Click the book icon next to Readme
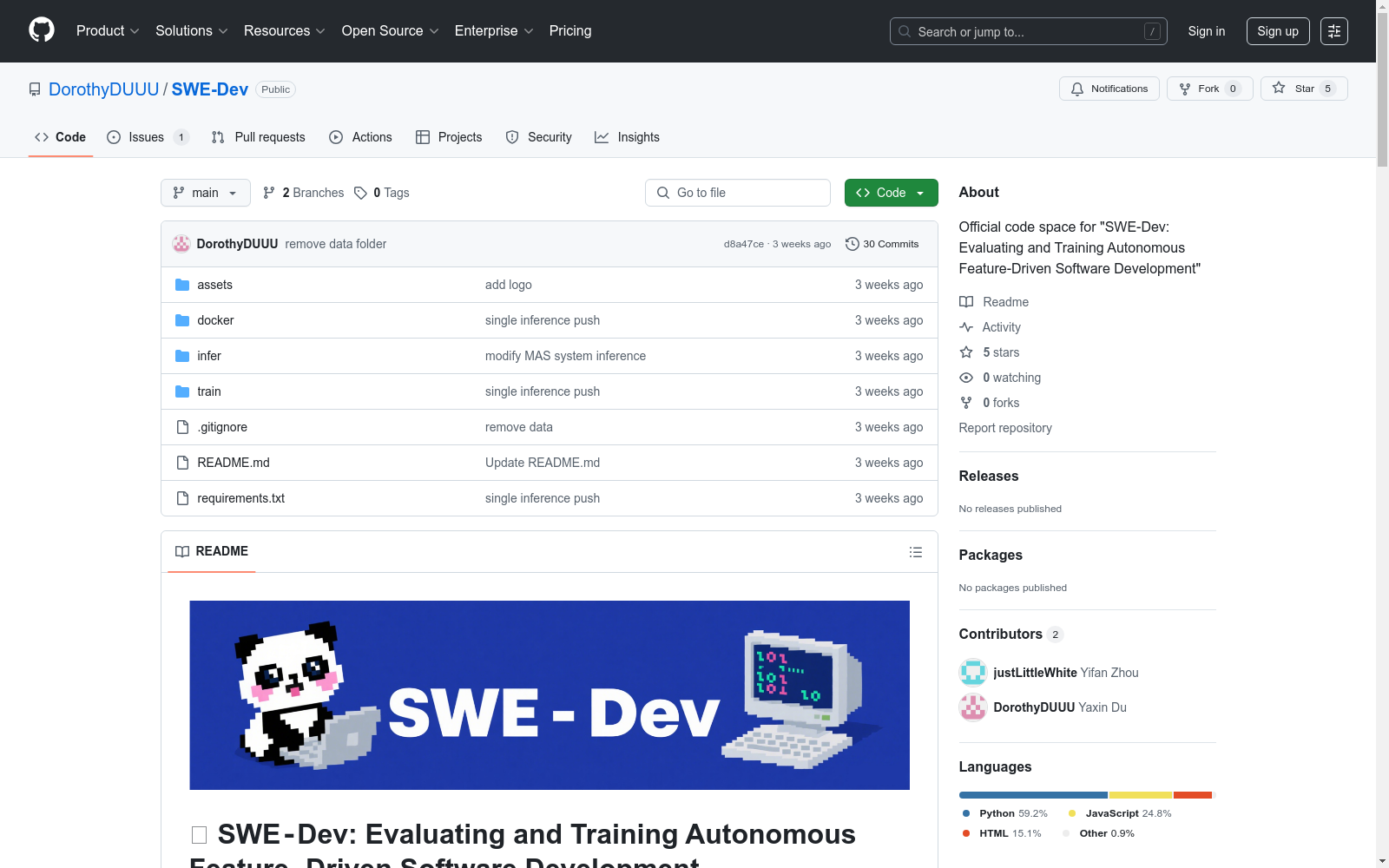The height and width of the screenshot is (868, 1389). click(966, 302)
